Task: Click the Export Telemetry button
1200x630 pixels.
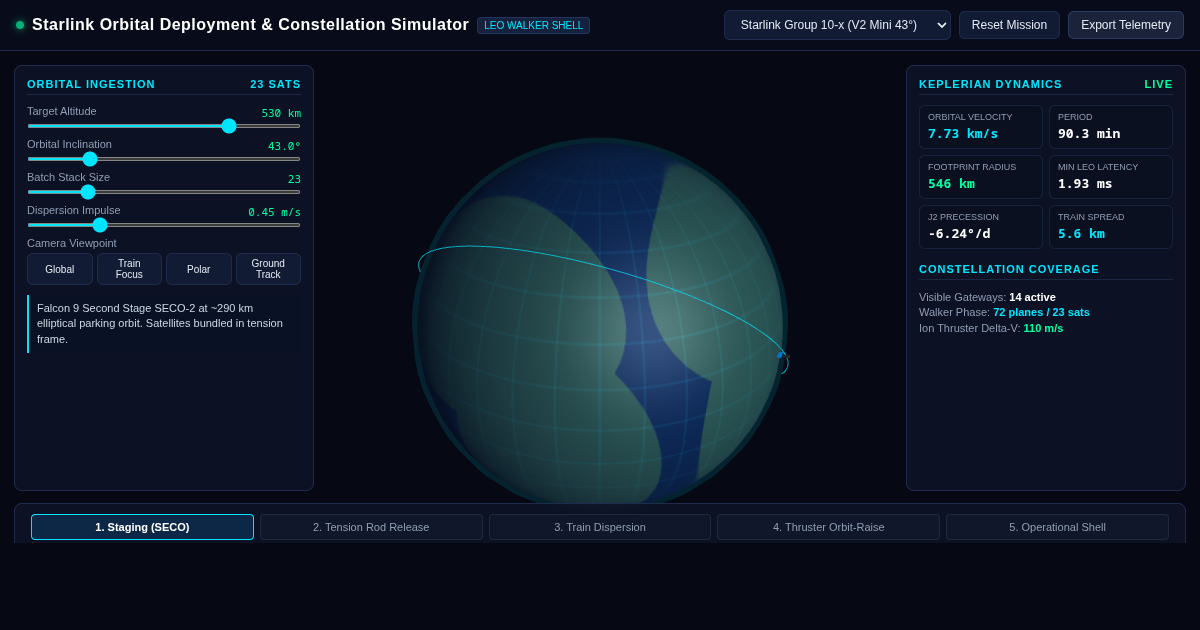Action: [1126, 25]
